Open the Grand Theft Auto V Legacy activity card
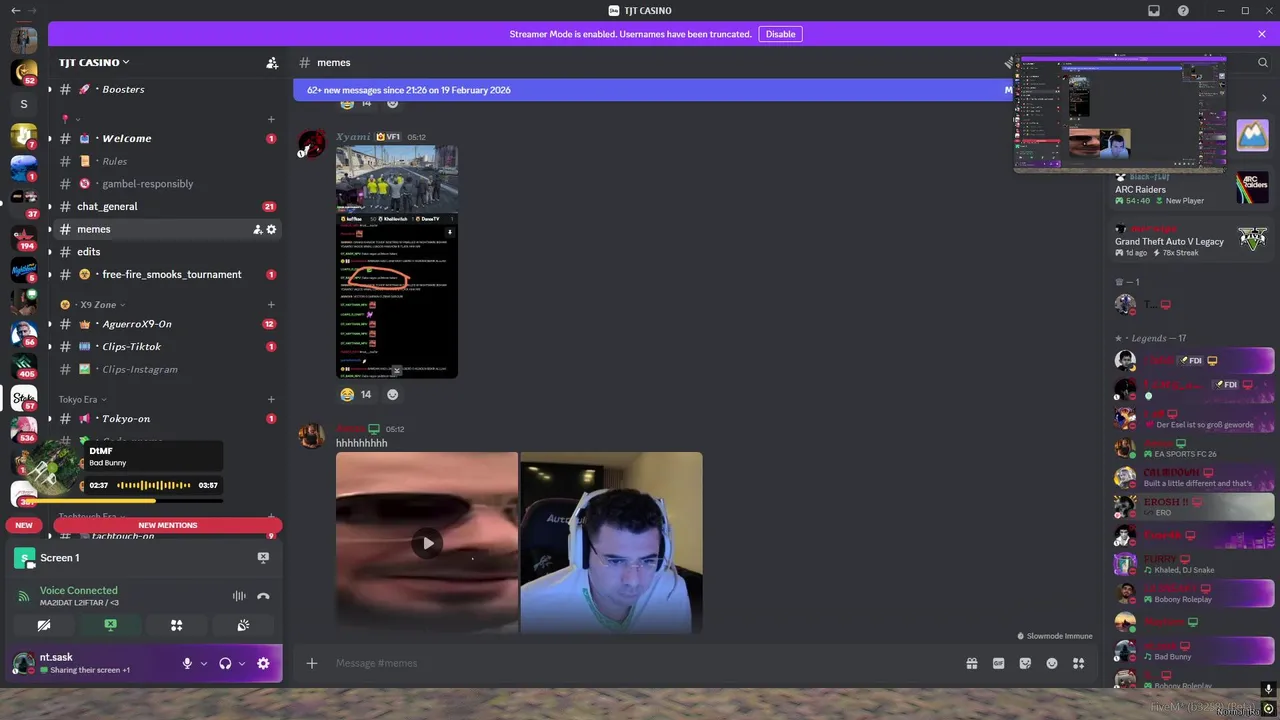The width and height of the screenshot is (1280, 720). 1190,241
